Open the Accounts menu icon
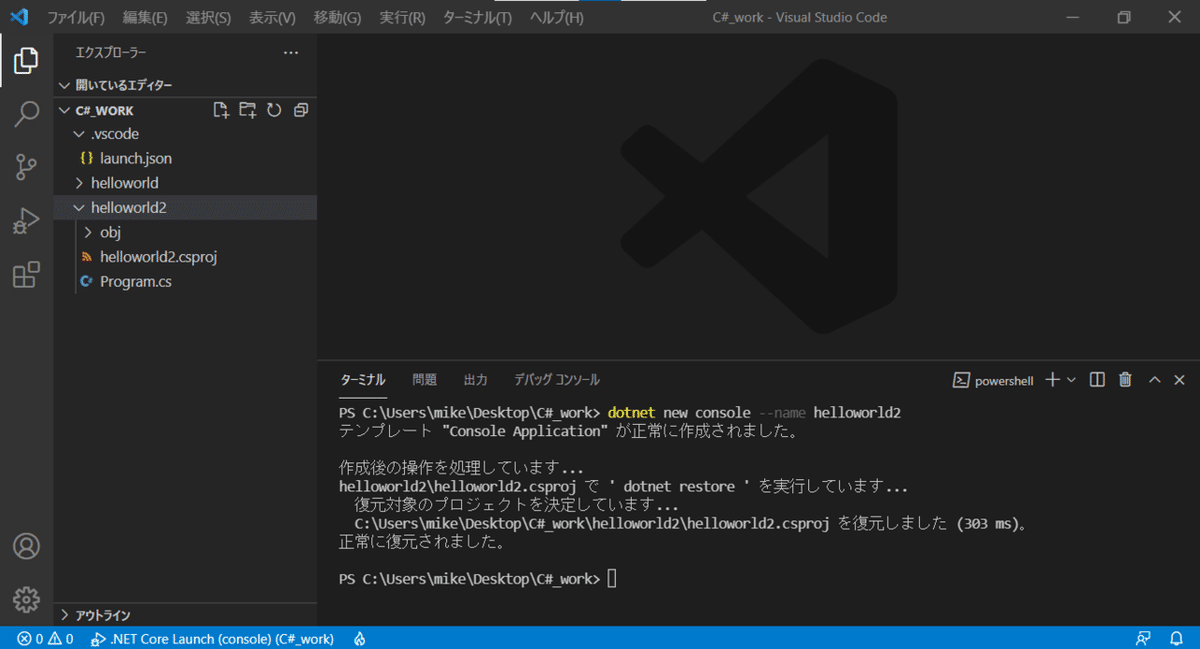The image size is (1200, 649). [x=26, y=547]
